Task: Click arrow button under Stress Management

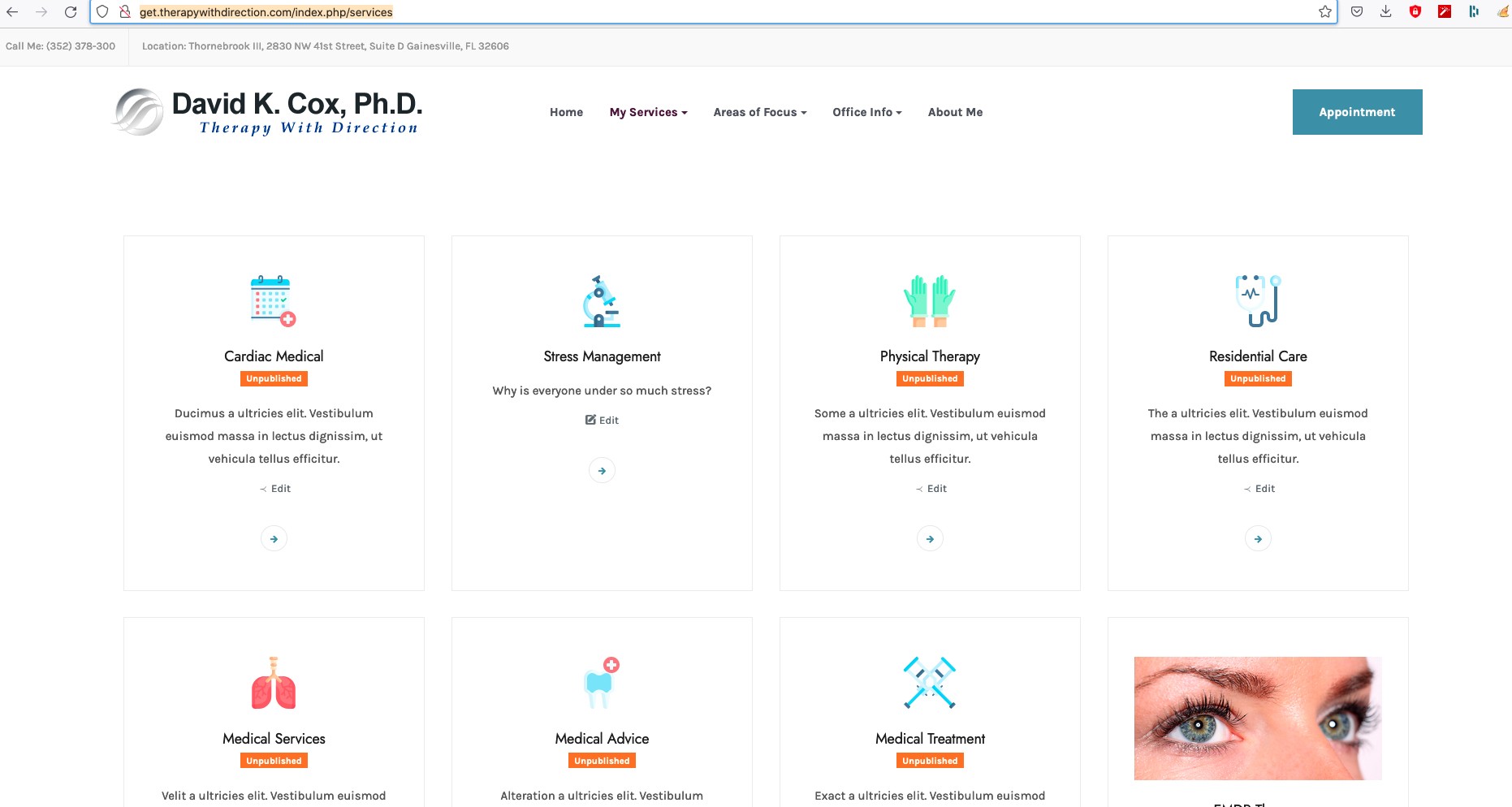Action: pyautogui.click(x=602, y=471)
